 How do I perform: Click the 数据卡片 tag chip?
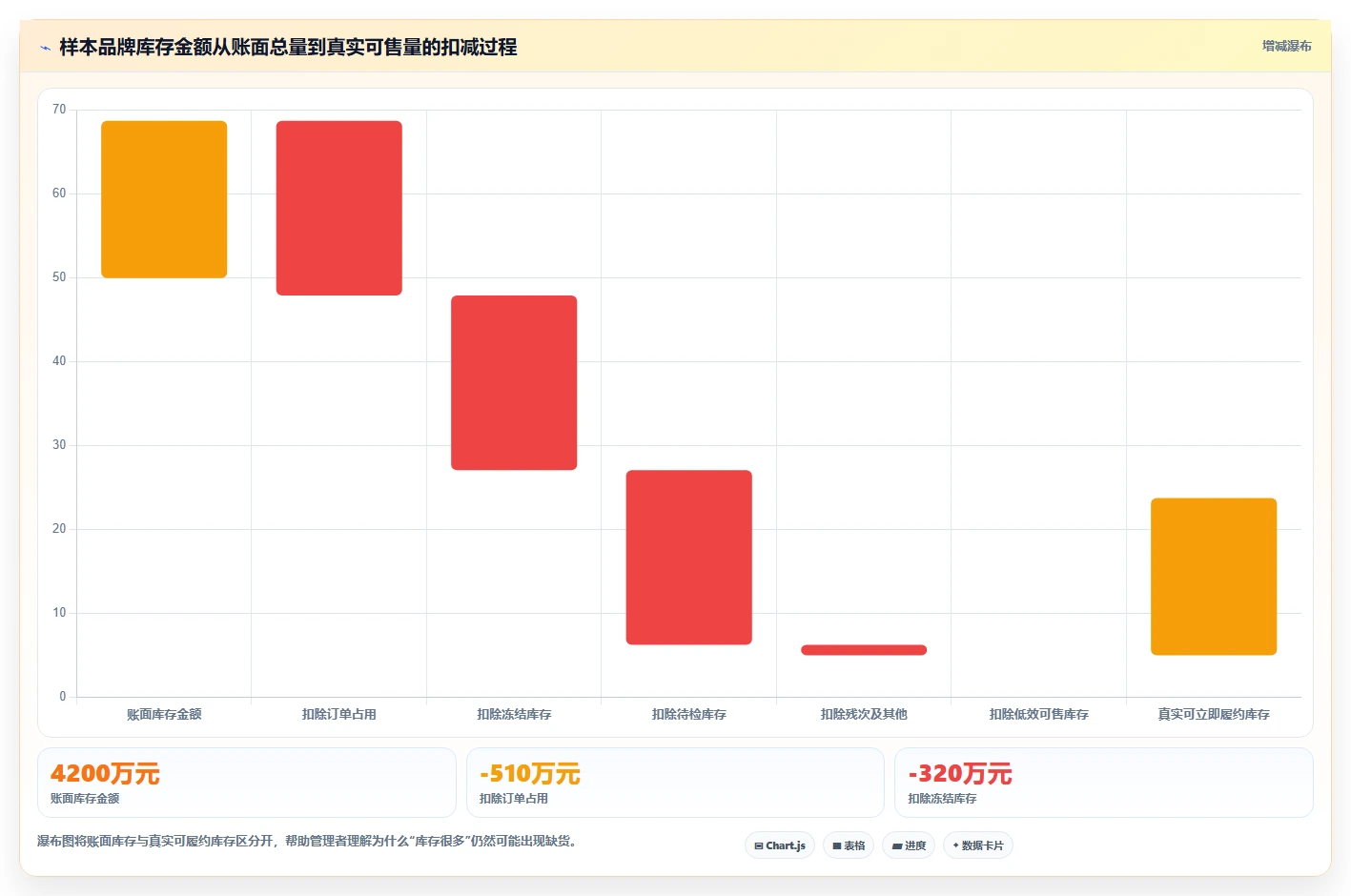point(978,845)
